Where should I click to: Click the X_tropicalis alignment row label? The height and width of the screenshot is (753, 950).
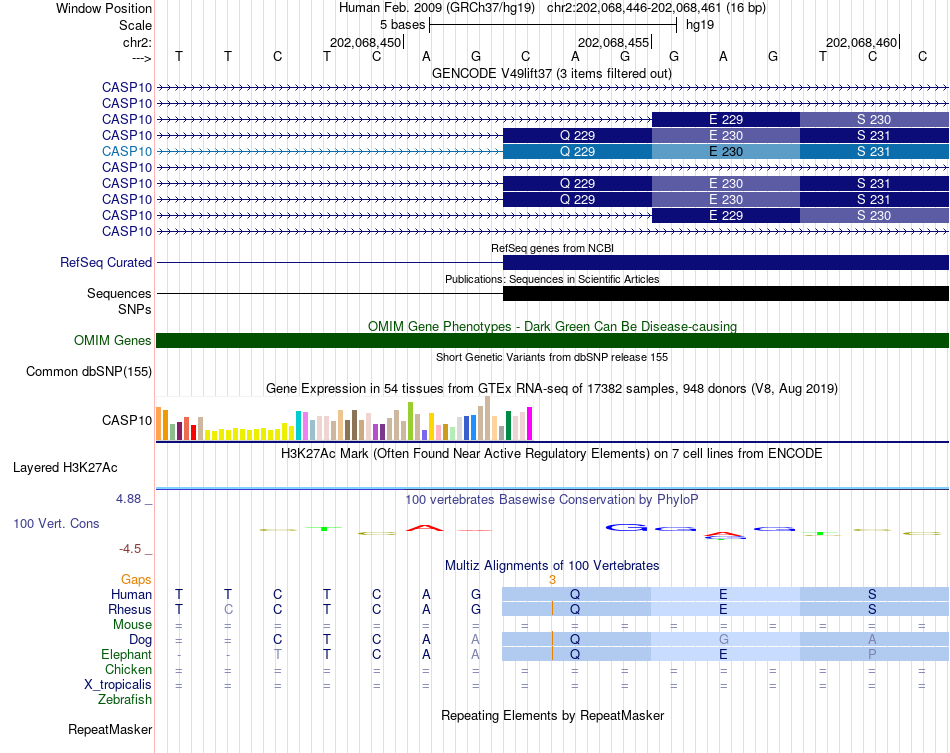(118, 685)
